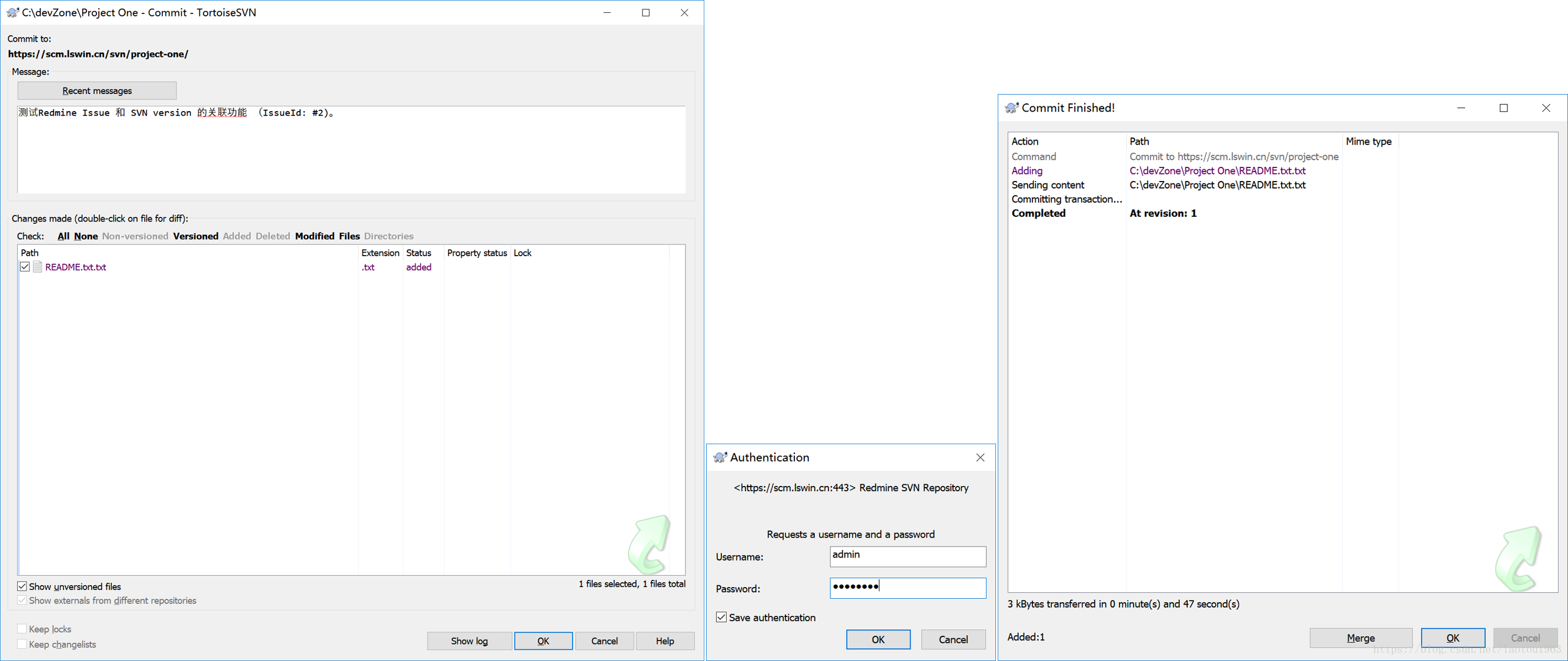This screenshot has width=1568, height=661.
Task: Toggle Show externals from different repositories
Action: point(22,600)
